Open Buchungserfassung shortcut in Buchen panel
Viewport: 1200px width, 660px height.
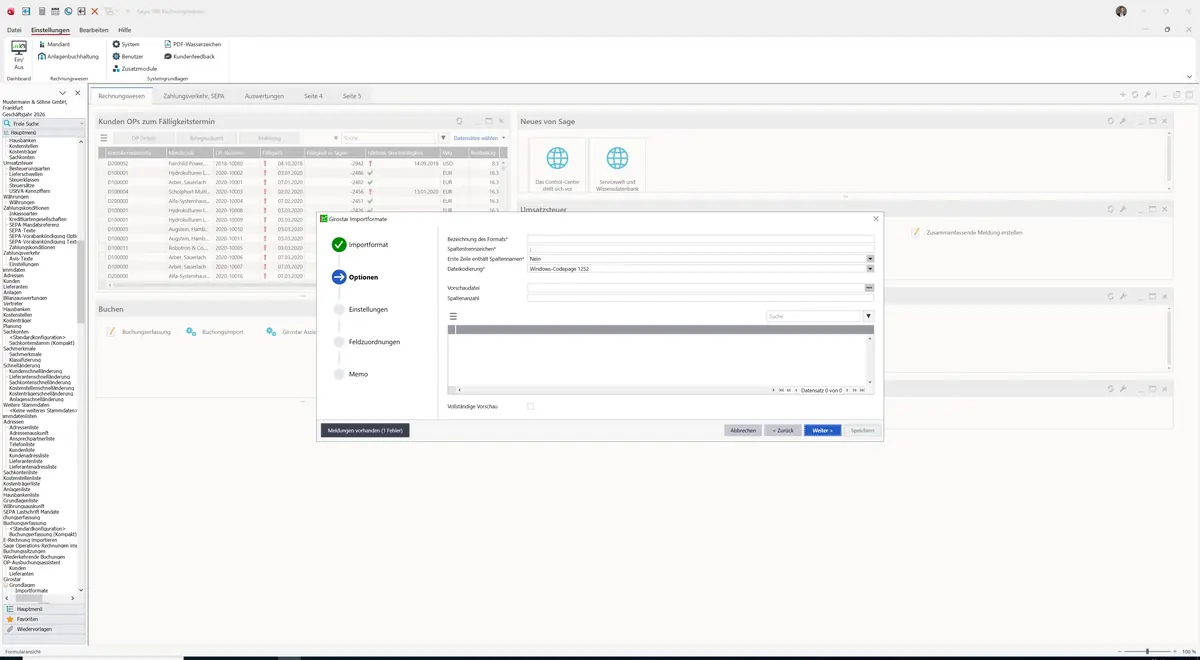coord(139,331)
